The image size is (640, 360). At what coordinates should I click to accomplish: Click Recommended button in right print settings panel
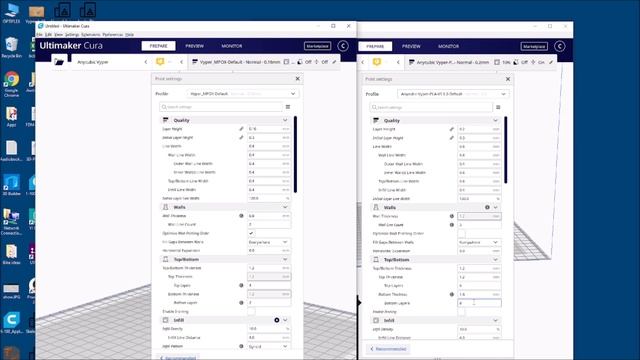pyautogui.click(x=388, y=349)
